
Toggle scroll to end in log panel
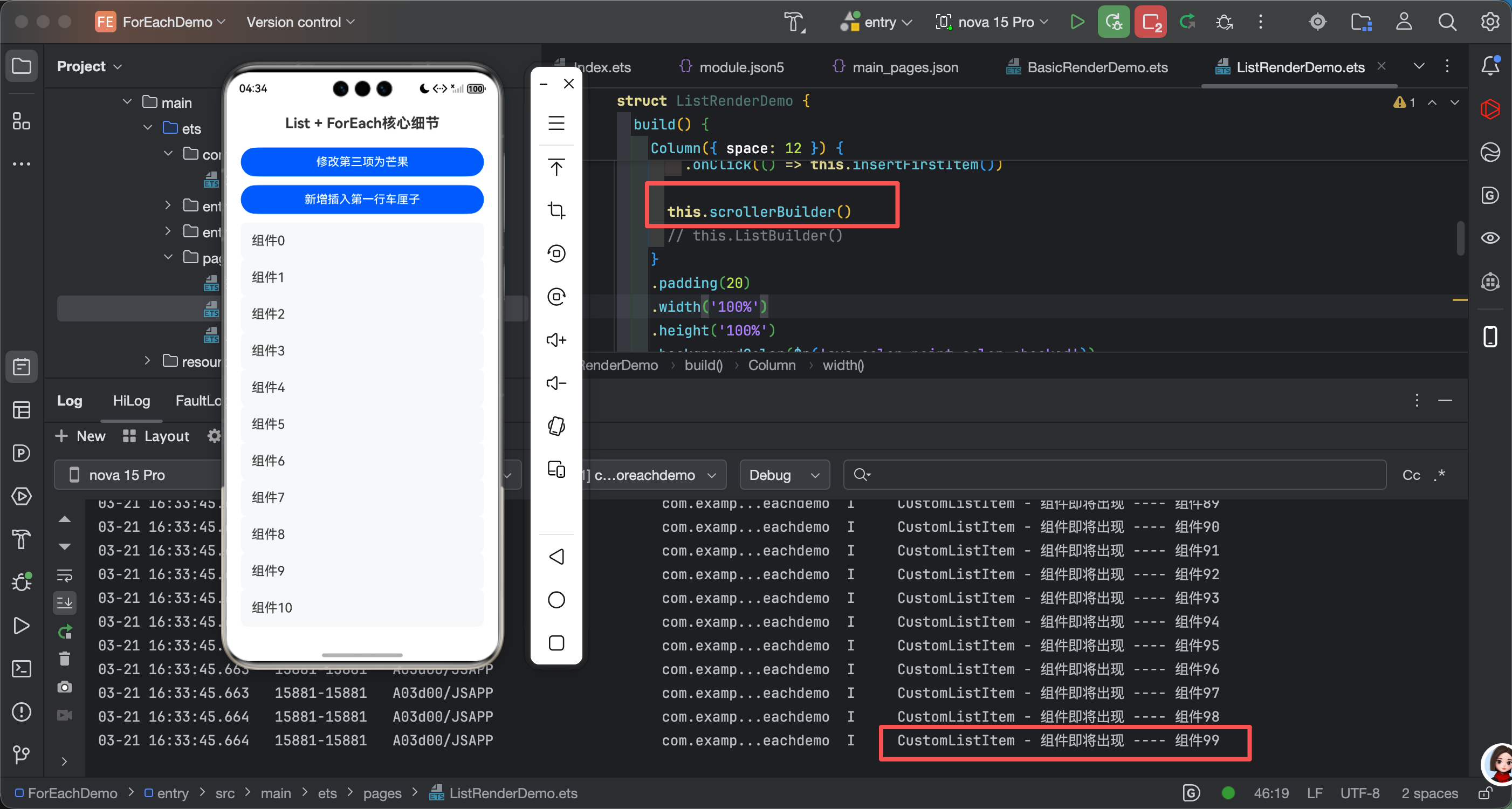tap(65, 602)
